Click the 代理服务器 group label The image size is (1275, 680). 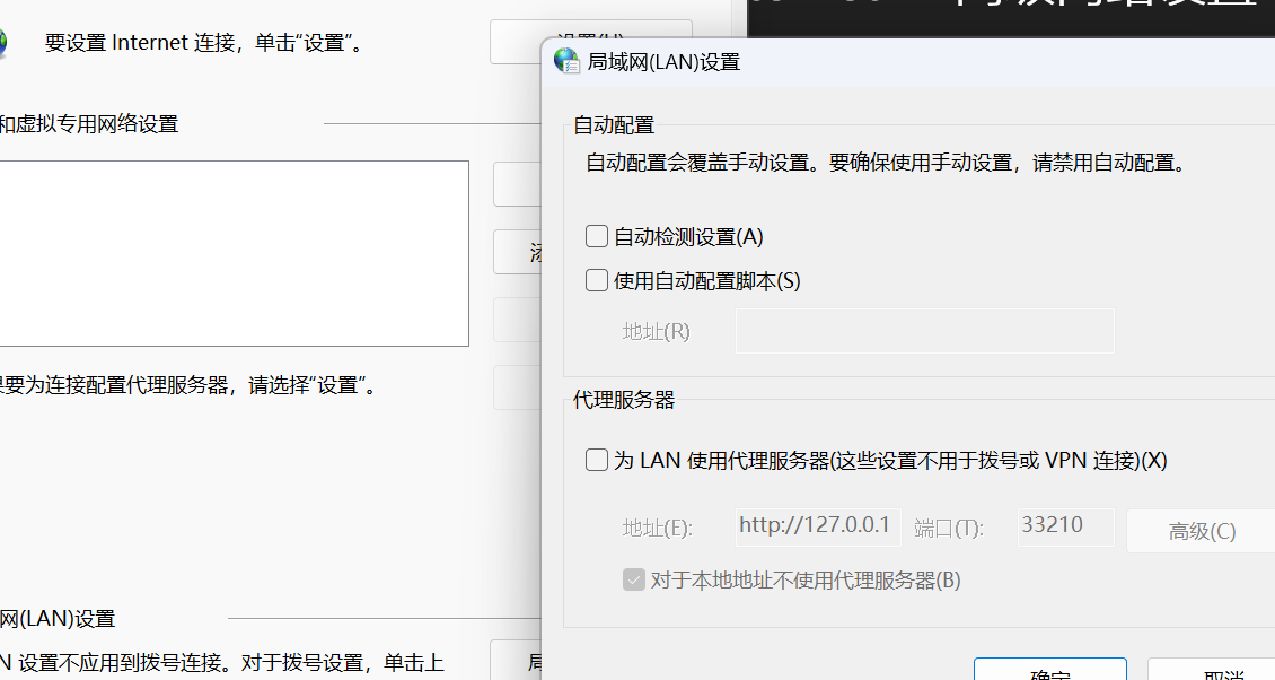[624, 400]
